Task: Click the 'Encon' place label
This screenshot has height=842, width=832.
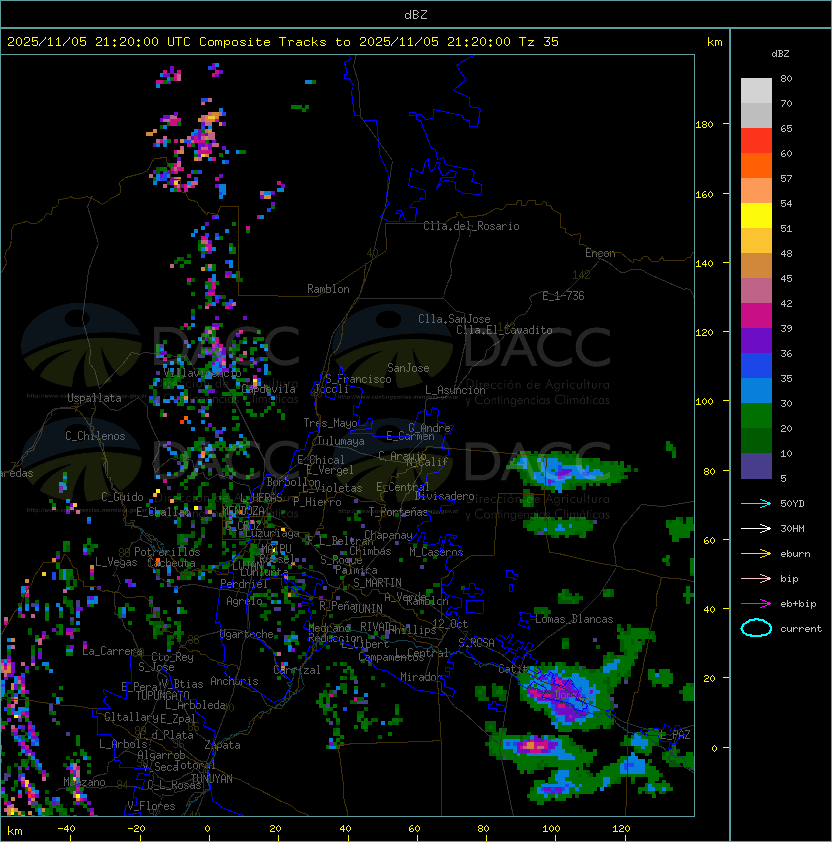Action: 600,253
